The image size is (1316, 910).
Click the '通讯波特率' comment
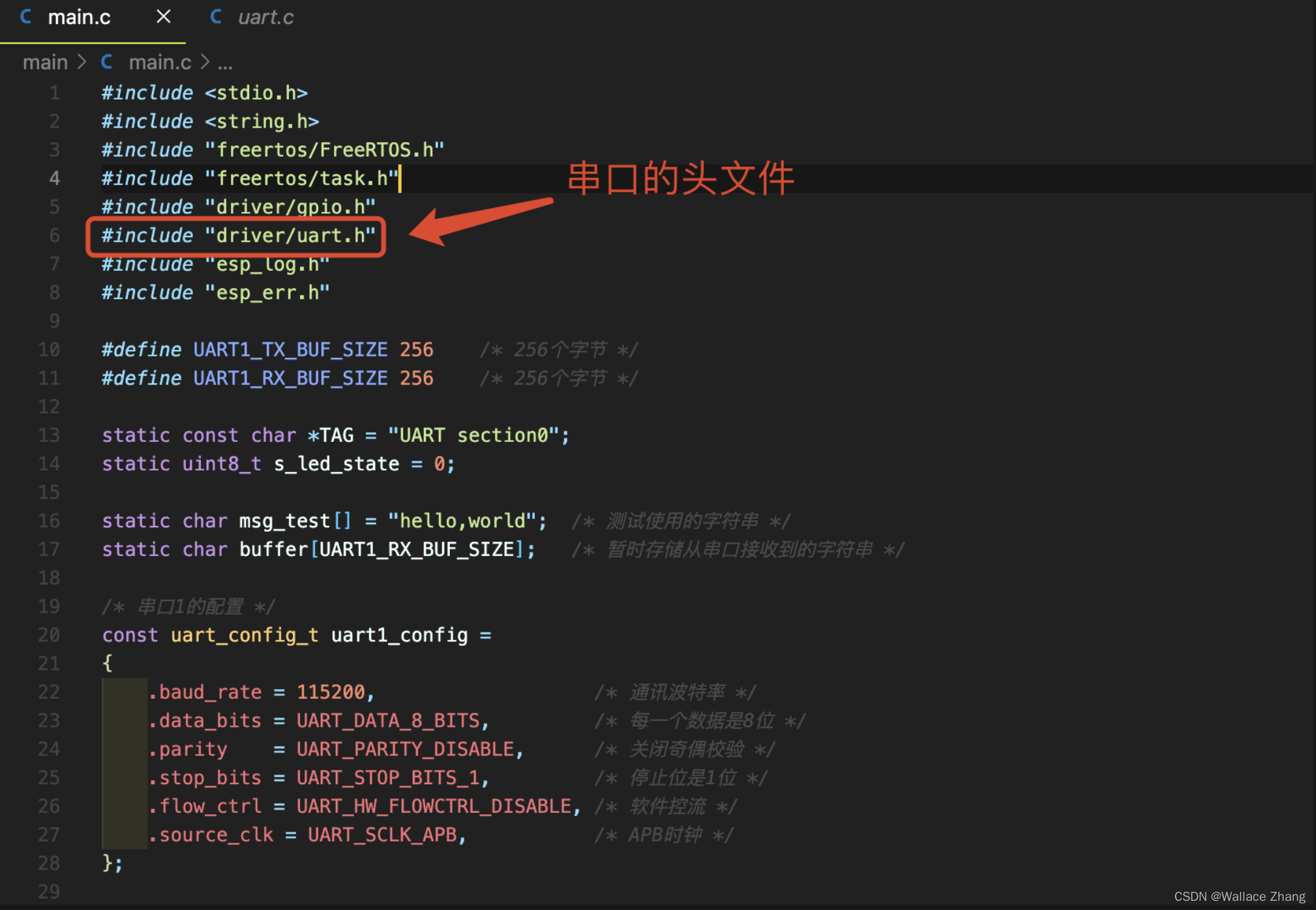click(677, 692)
